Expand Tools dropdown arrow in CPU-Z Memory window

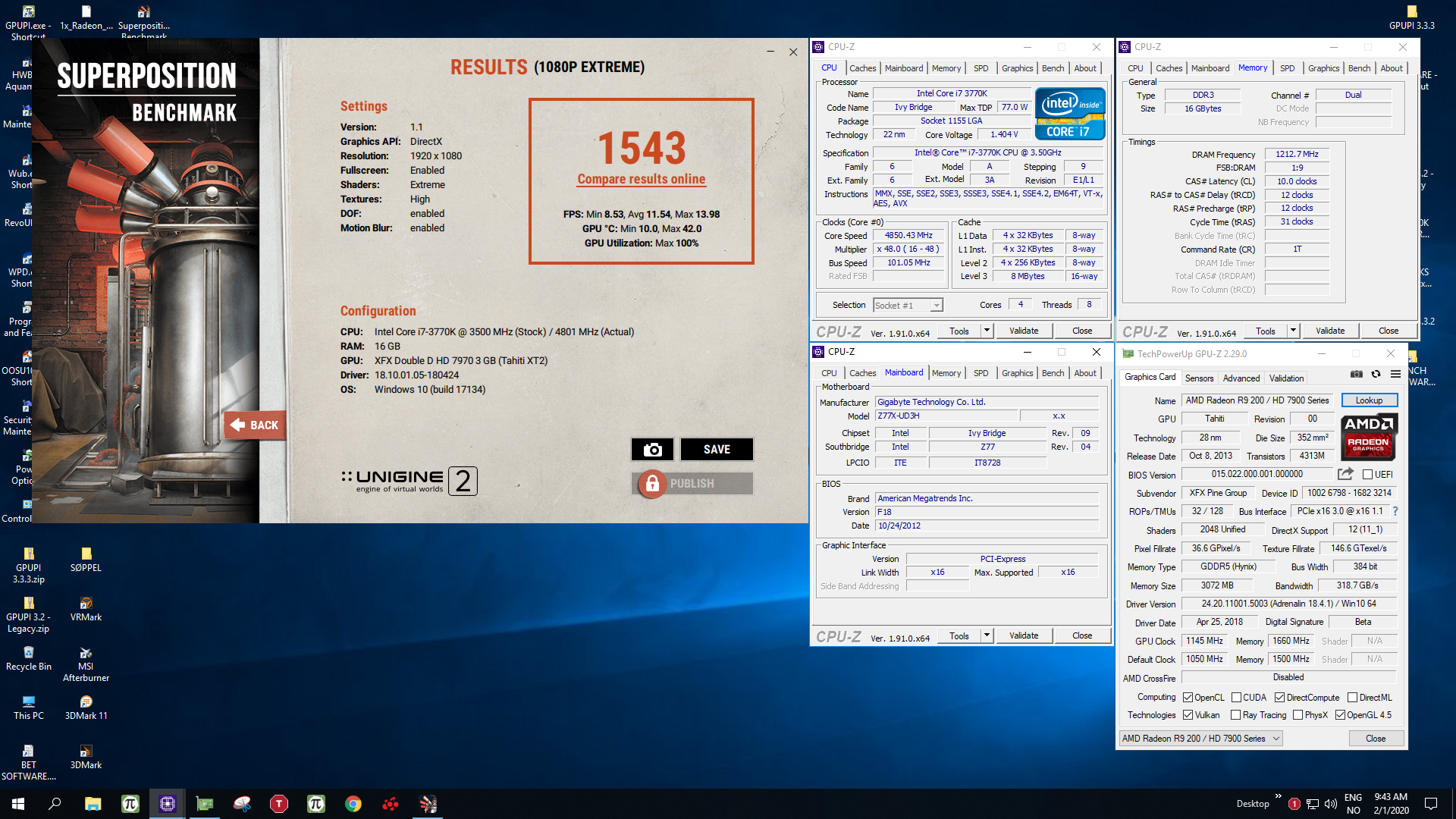click(1293, 331)
